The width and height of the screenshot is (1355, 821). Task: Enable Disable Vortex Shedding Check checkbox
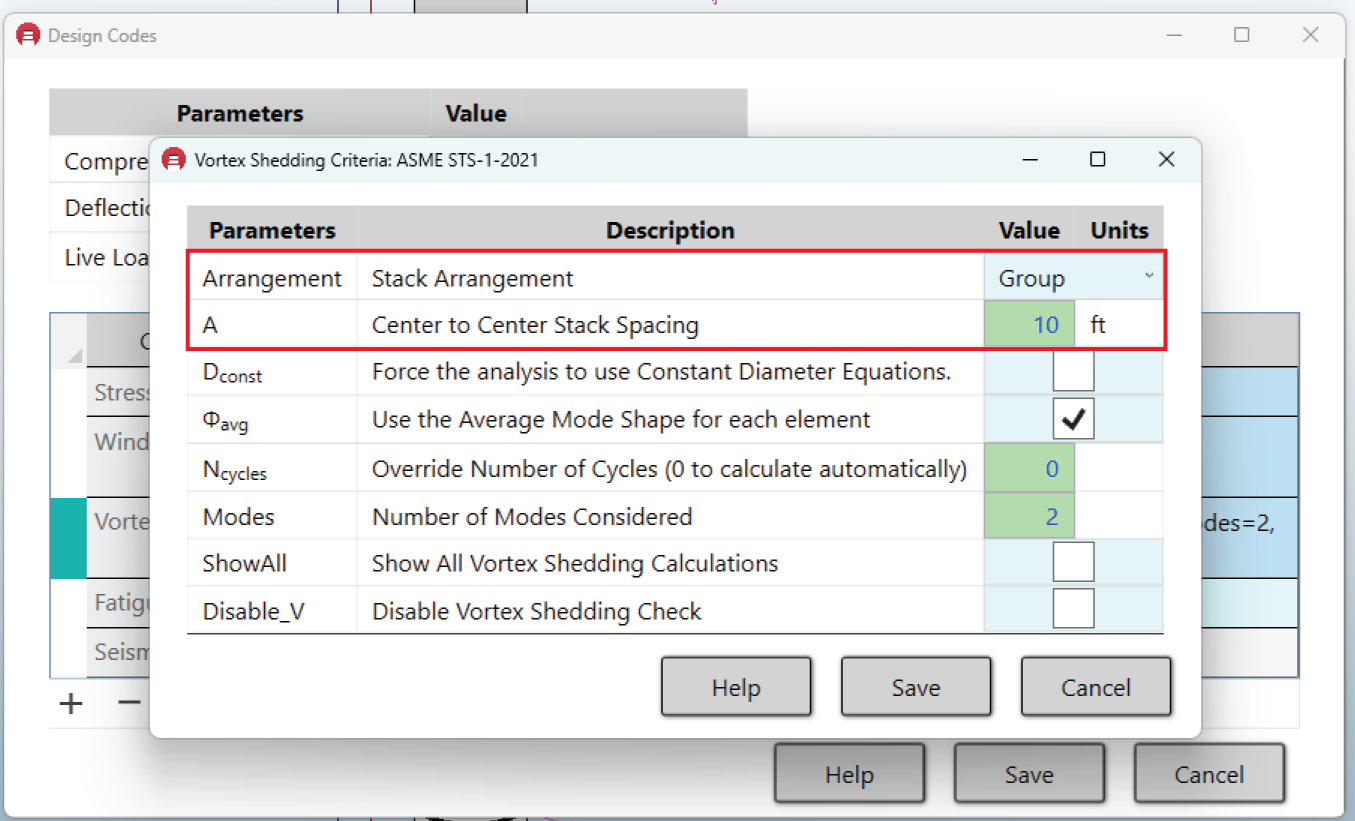click(x=1073, y=609)
